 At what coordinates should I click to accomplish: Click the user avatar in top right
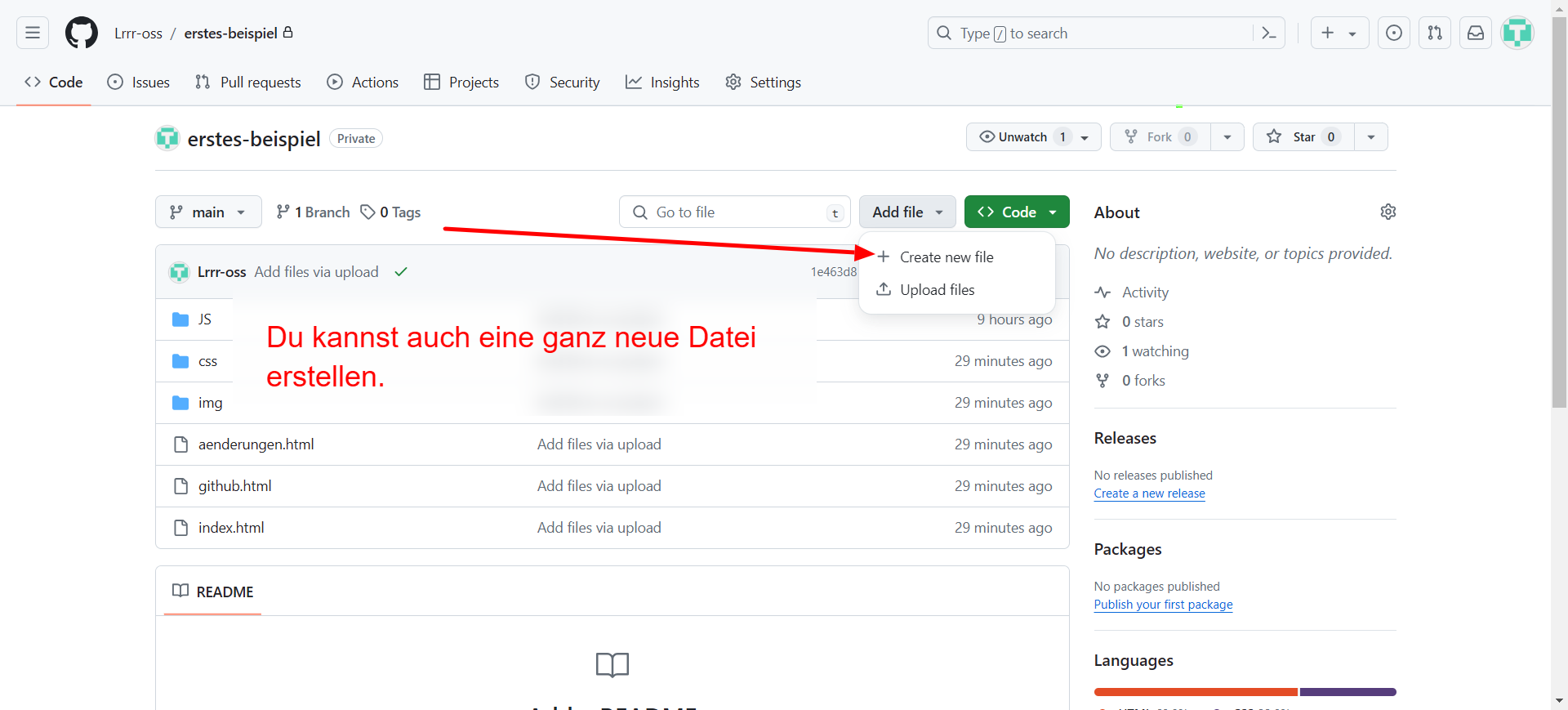[x=1517, y=33]
